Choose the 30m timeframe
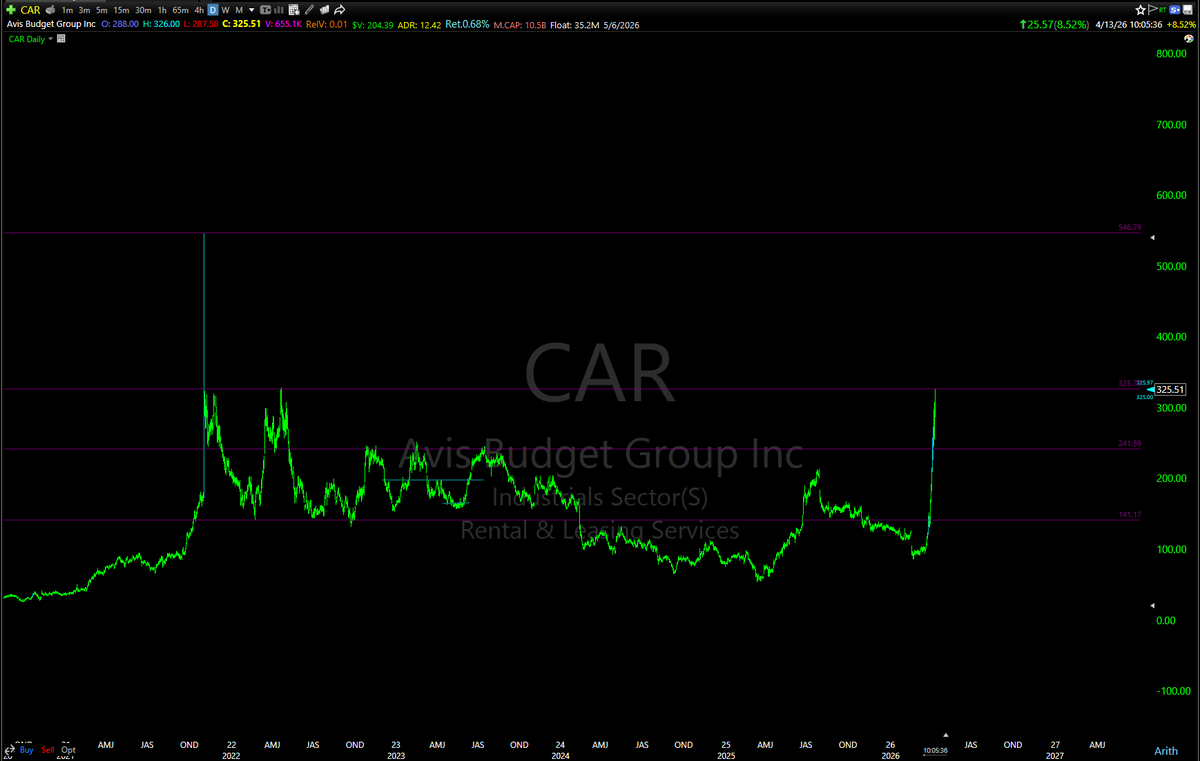1200x761 pixels. [x=143, y=10]
